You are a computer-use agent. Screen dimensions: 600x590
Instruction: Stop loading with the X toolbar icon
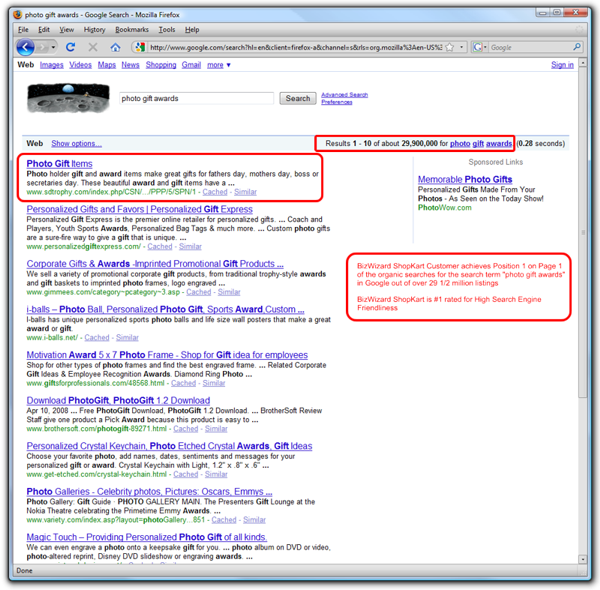point(93,47)
